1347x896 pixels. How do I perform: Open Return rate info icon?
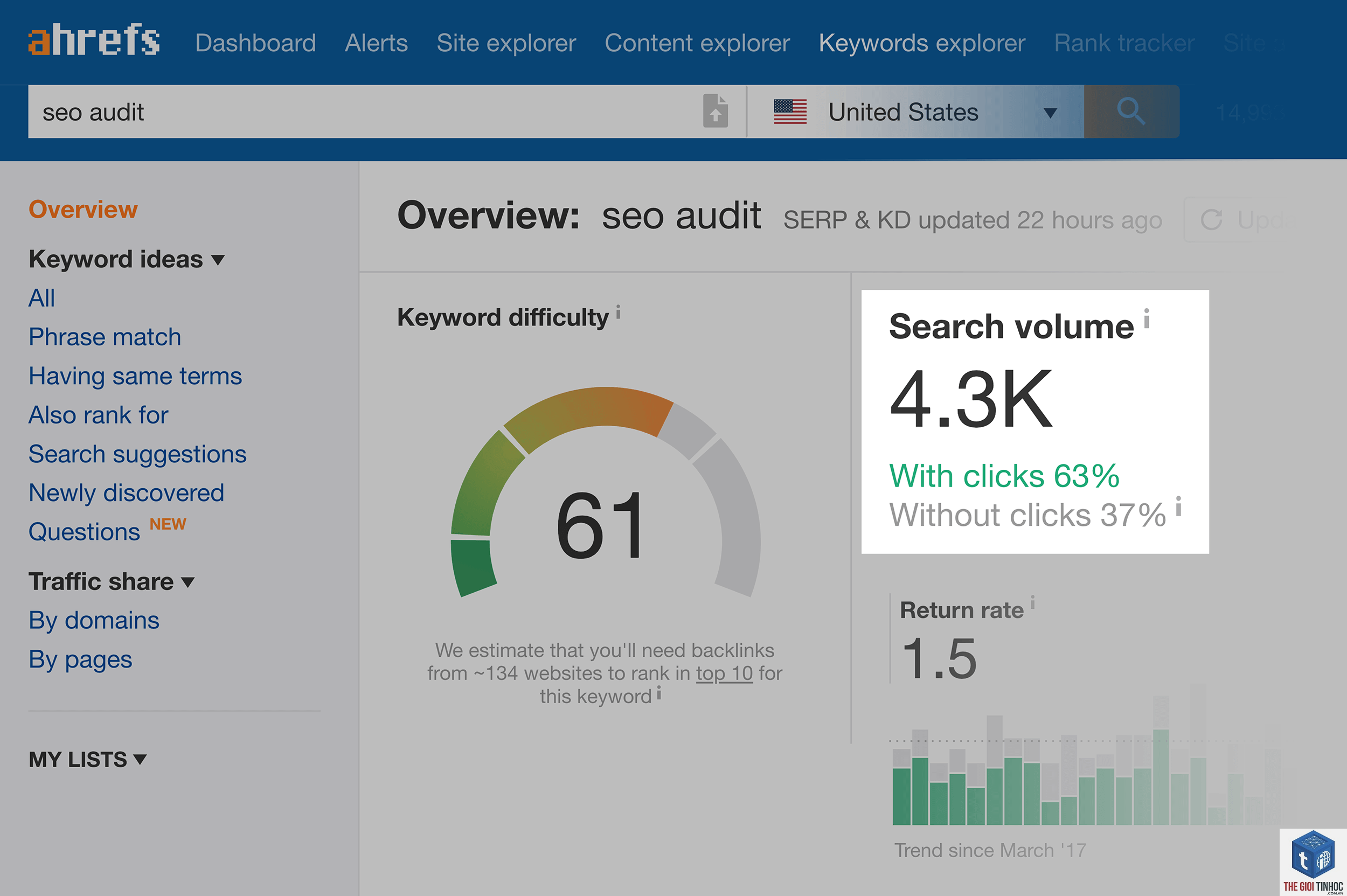click(x=1033, y=602)
